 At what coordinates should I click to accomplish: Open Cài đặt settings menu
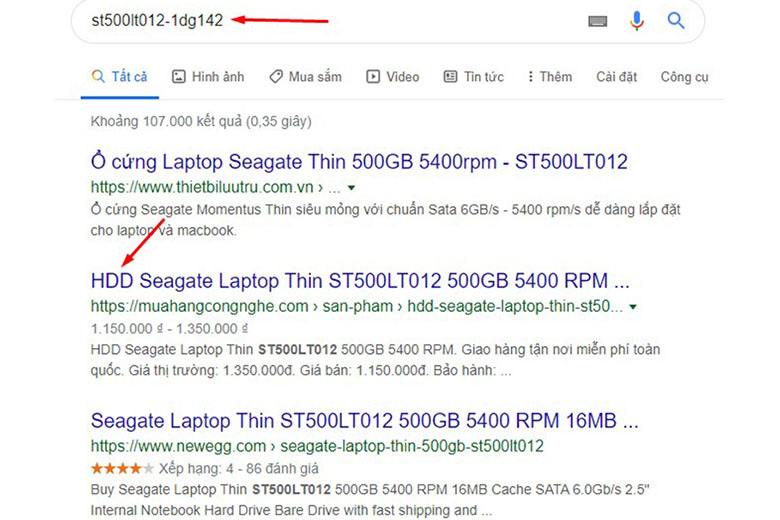click(x=616, y=77)
